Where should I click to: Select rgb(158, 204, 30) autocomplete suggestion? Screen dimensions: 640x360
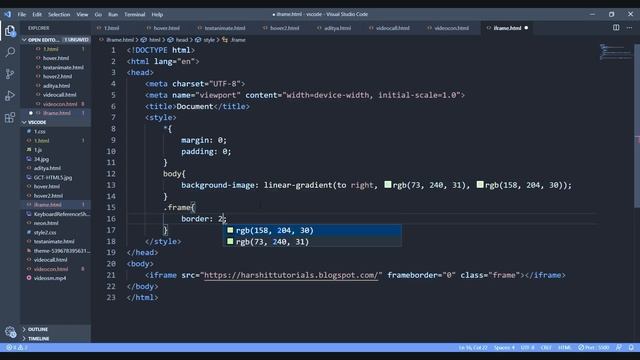(312, 230)
